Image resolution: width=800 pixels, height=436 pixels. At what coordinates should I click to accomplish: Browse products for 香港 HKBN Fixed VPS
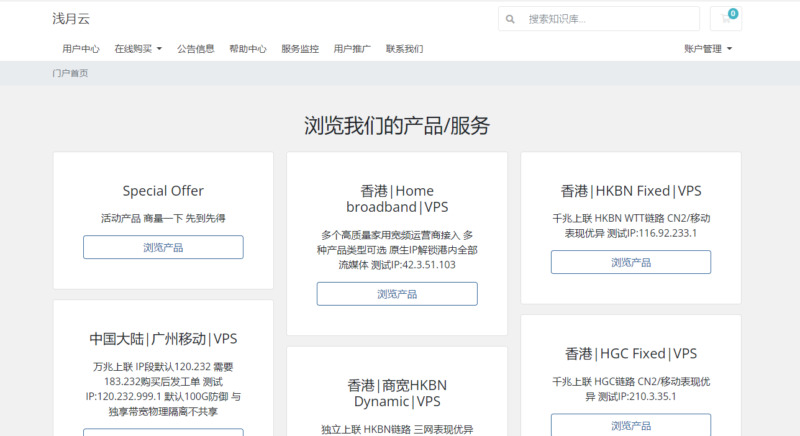click(631, 262)
